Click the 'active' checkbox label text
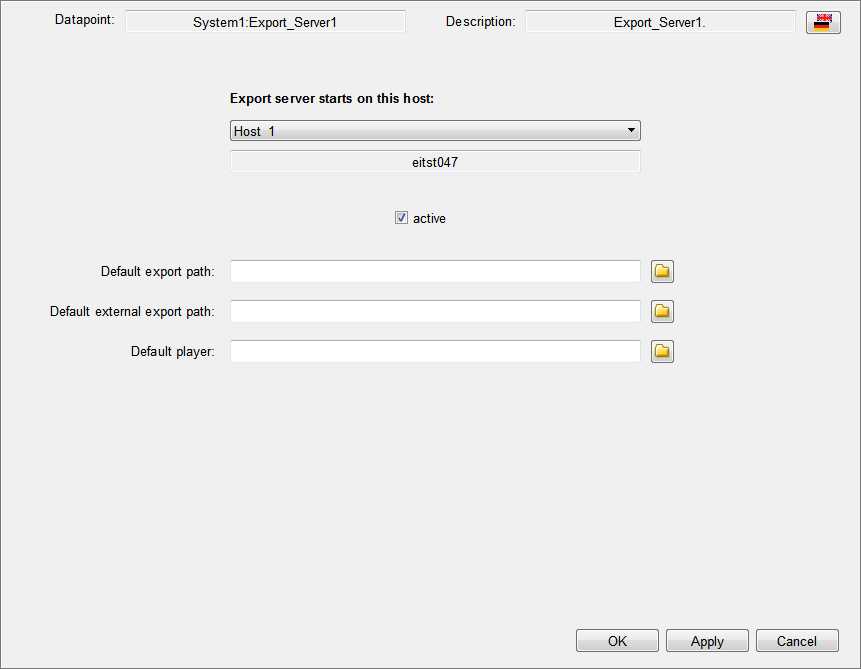 tap(429, 218)
